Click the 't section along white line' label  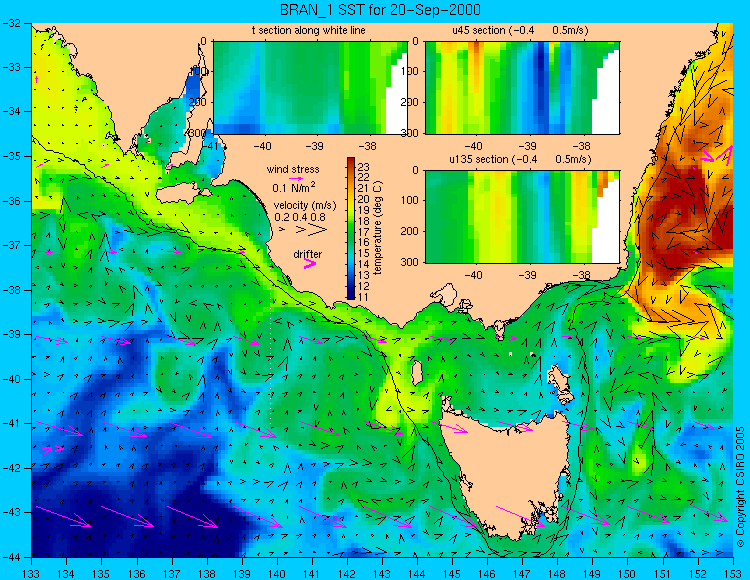pyautogui.click(x=309, y=30)
